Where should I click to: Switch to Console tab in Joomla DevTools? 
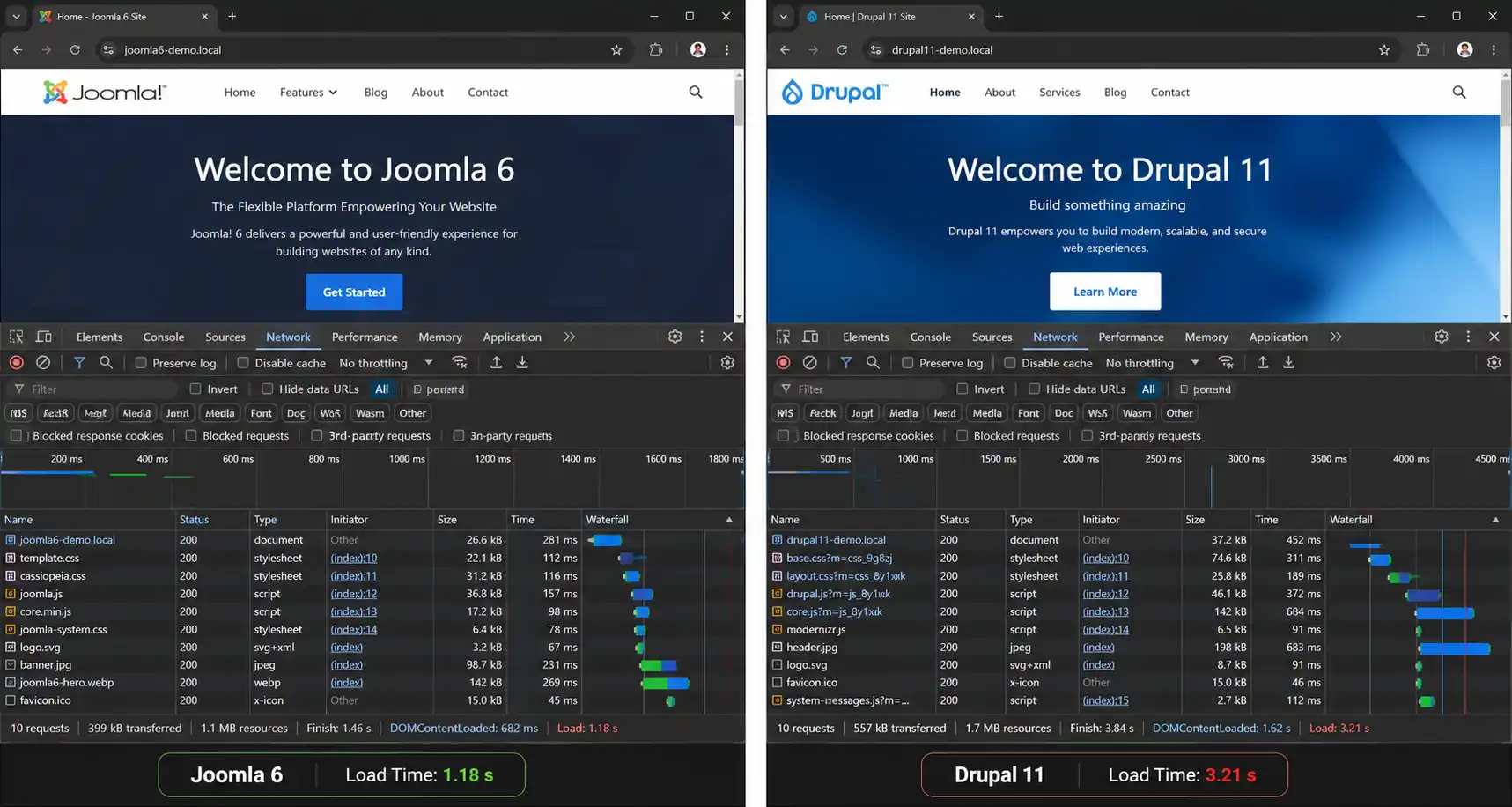tap(164, 337)
